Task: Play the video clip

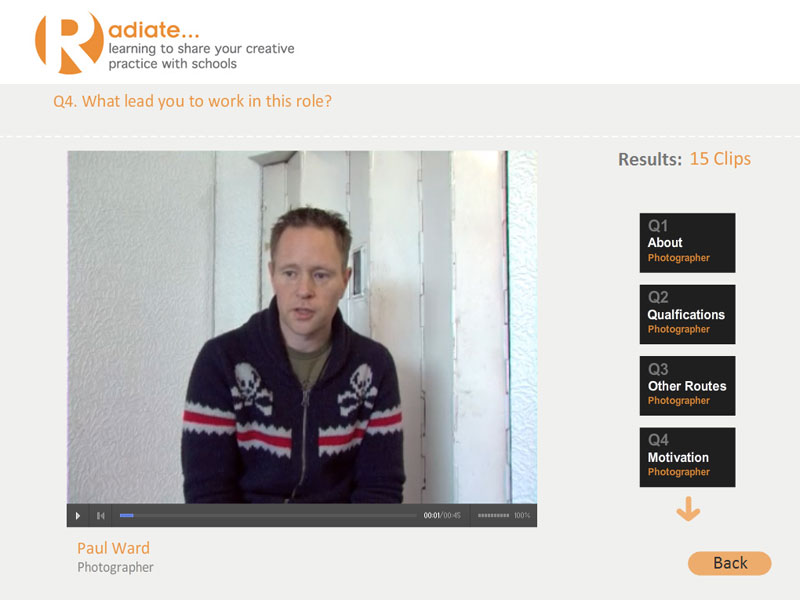Action: coord(78,516)
